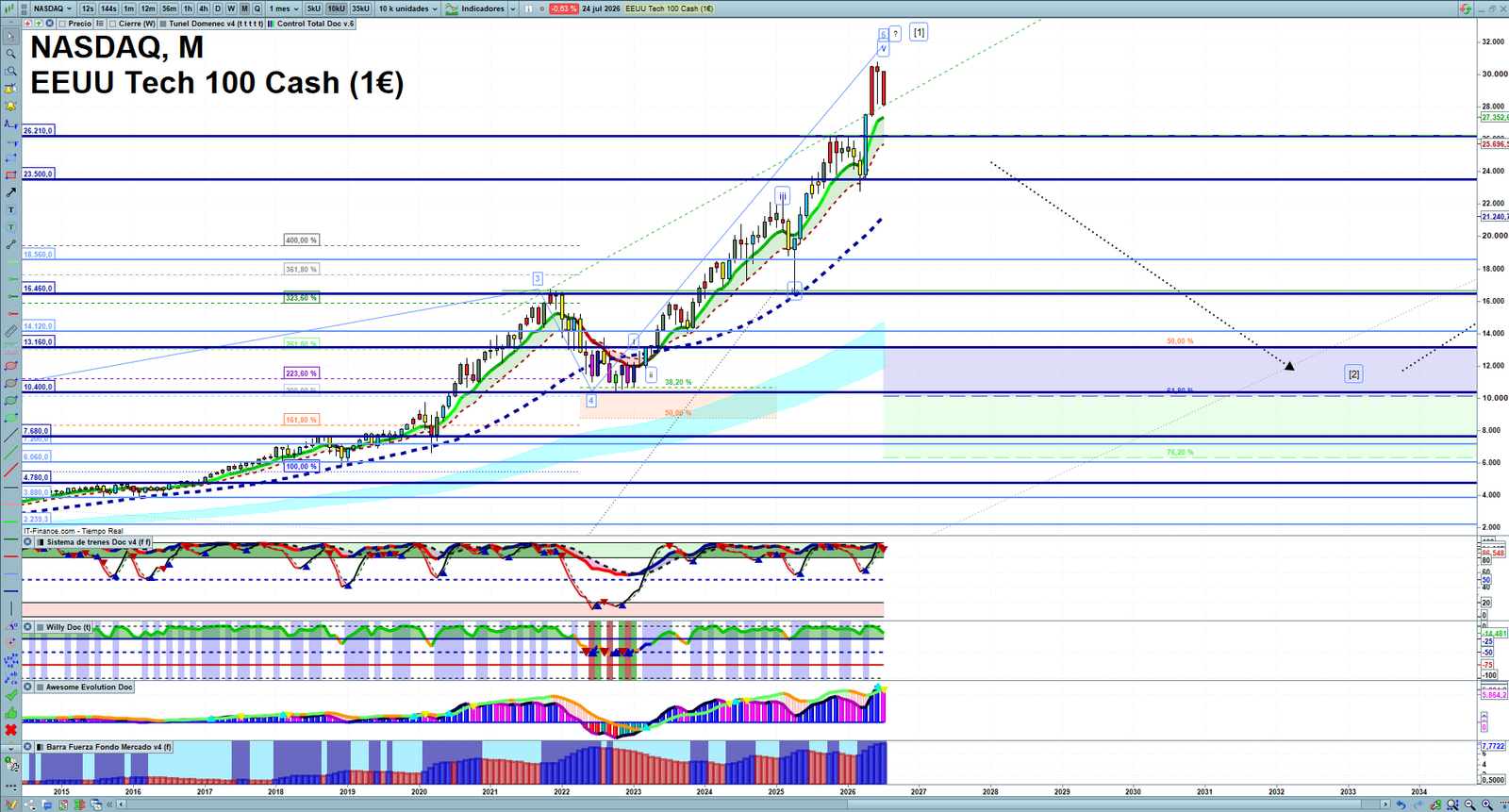
Task: Set history to 35kU units
Action: click(360, 8)
